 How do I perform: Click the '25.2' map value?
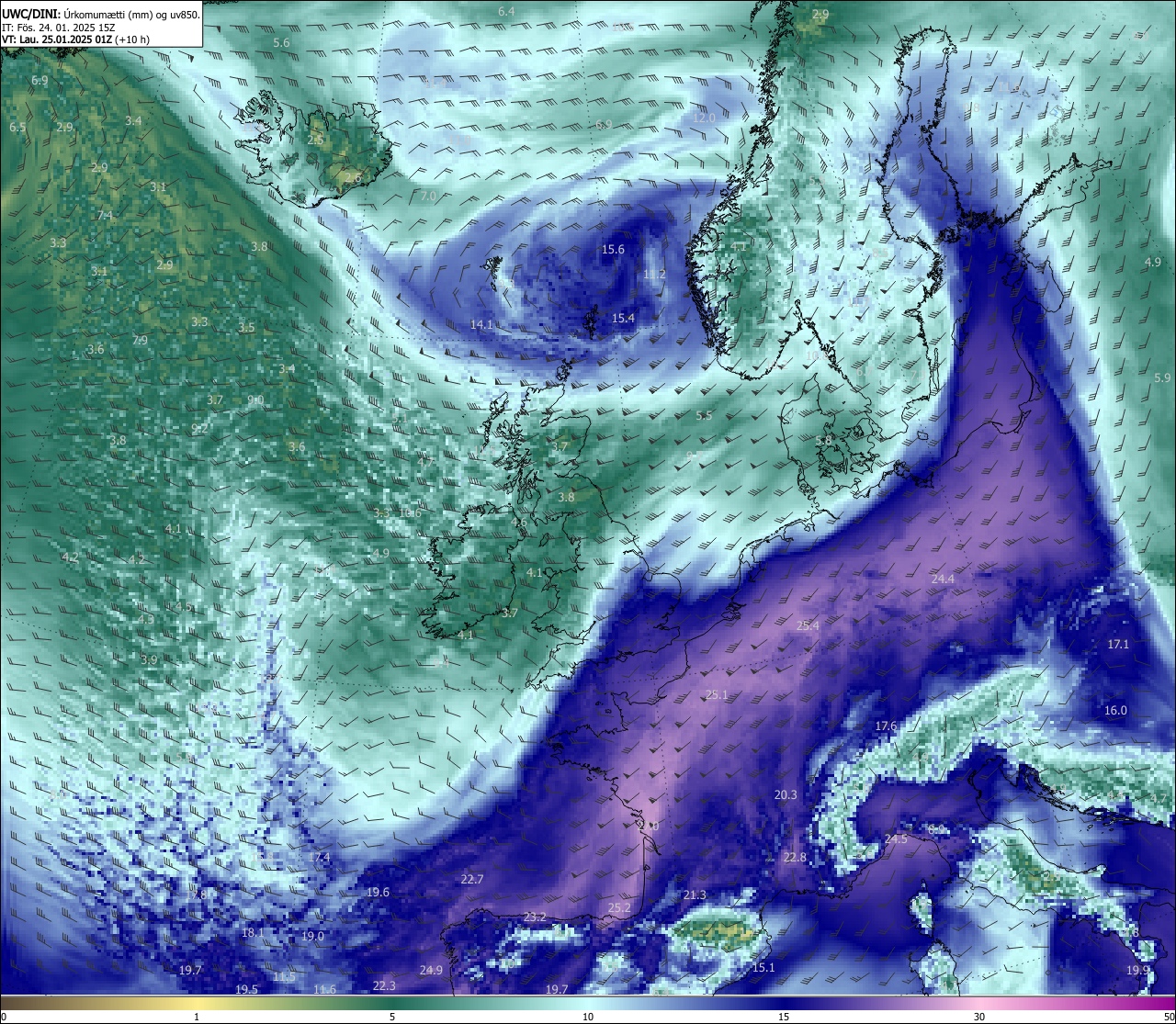[x=619, y=908]
